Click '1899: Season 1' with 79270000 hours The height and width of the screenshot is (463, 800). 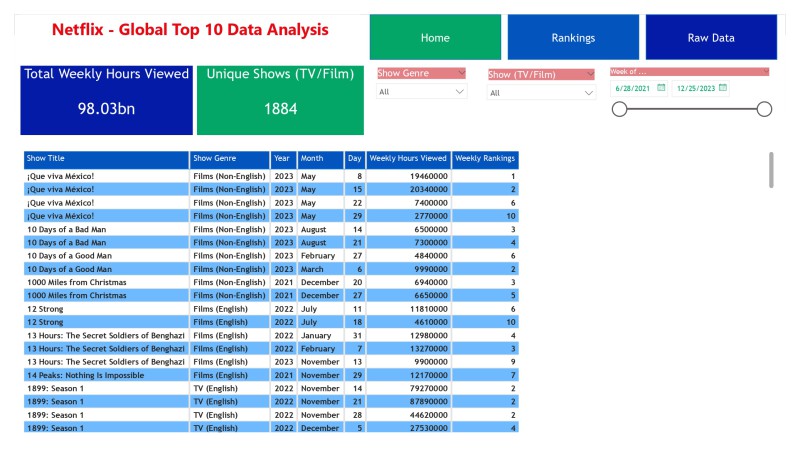(x=56, y=388)
